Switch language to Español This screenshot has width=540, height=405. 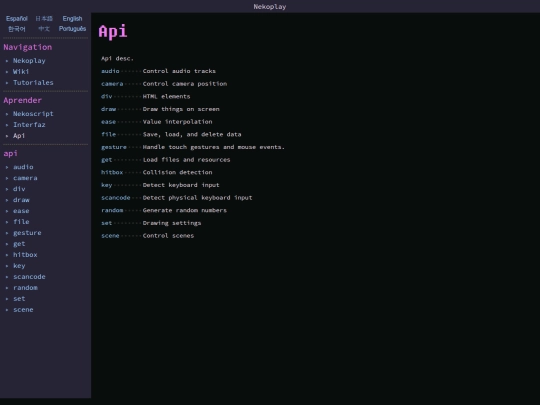pyautogui.click(x=17, y=19)
